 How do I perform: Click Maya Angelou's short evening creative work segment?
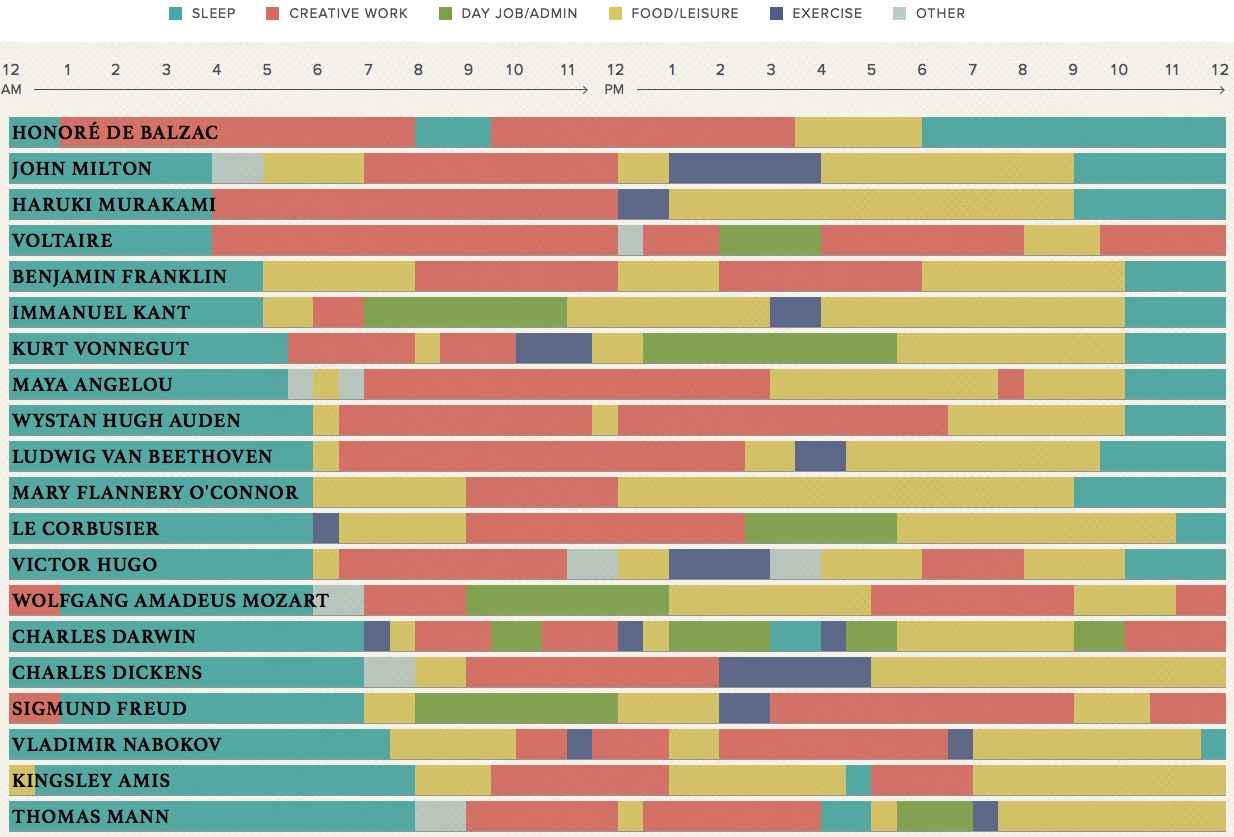(1011, 384)
